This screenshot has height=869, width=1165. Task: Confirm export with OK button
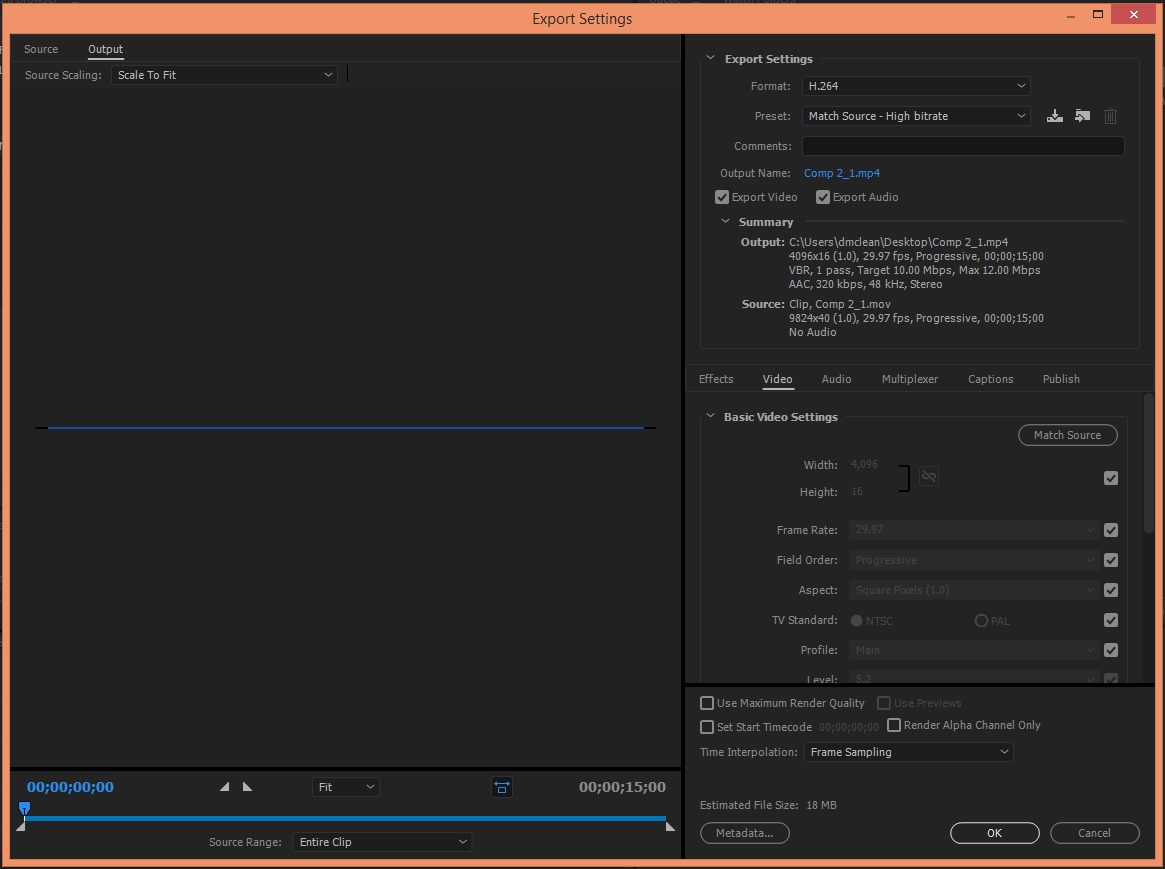(x=995, y=833)
